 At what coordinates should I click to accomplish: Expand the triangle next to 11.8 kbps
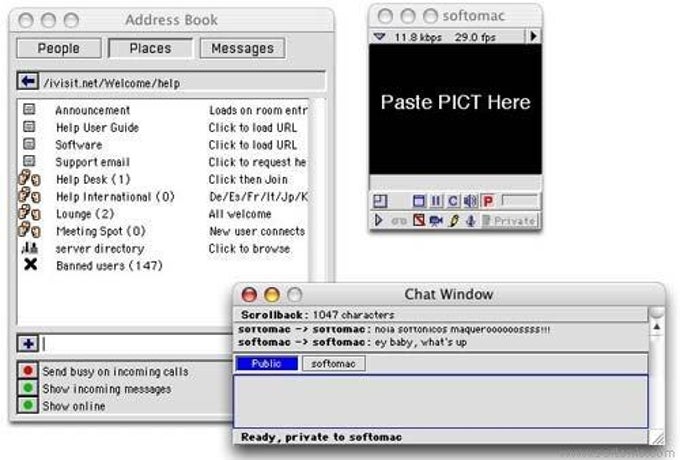tap(379, 37)
